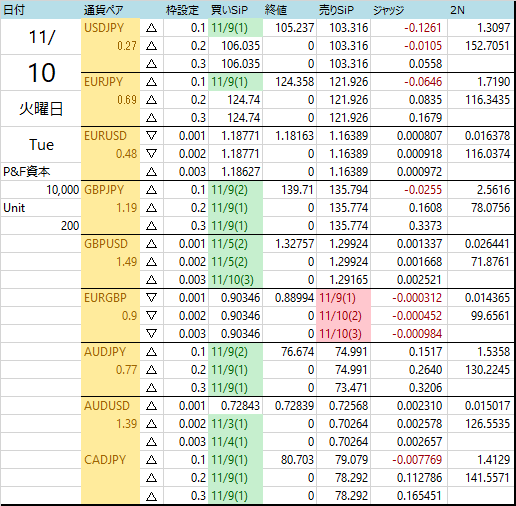Viewport: 516px width, 506px height.
Task: Click the up triangle in GBPUSD 0.001 row
Action: click(x=152, y=244)
